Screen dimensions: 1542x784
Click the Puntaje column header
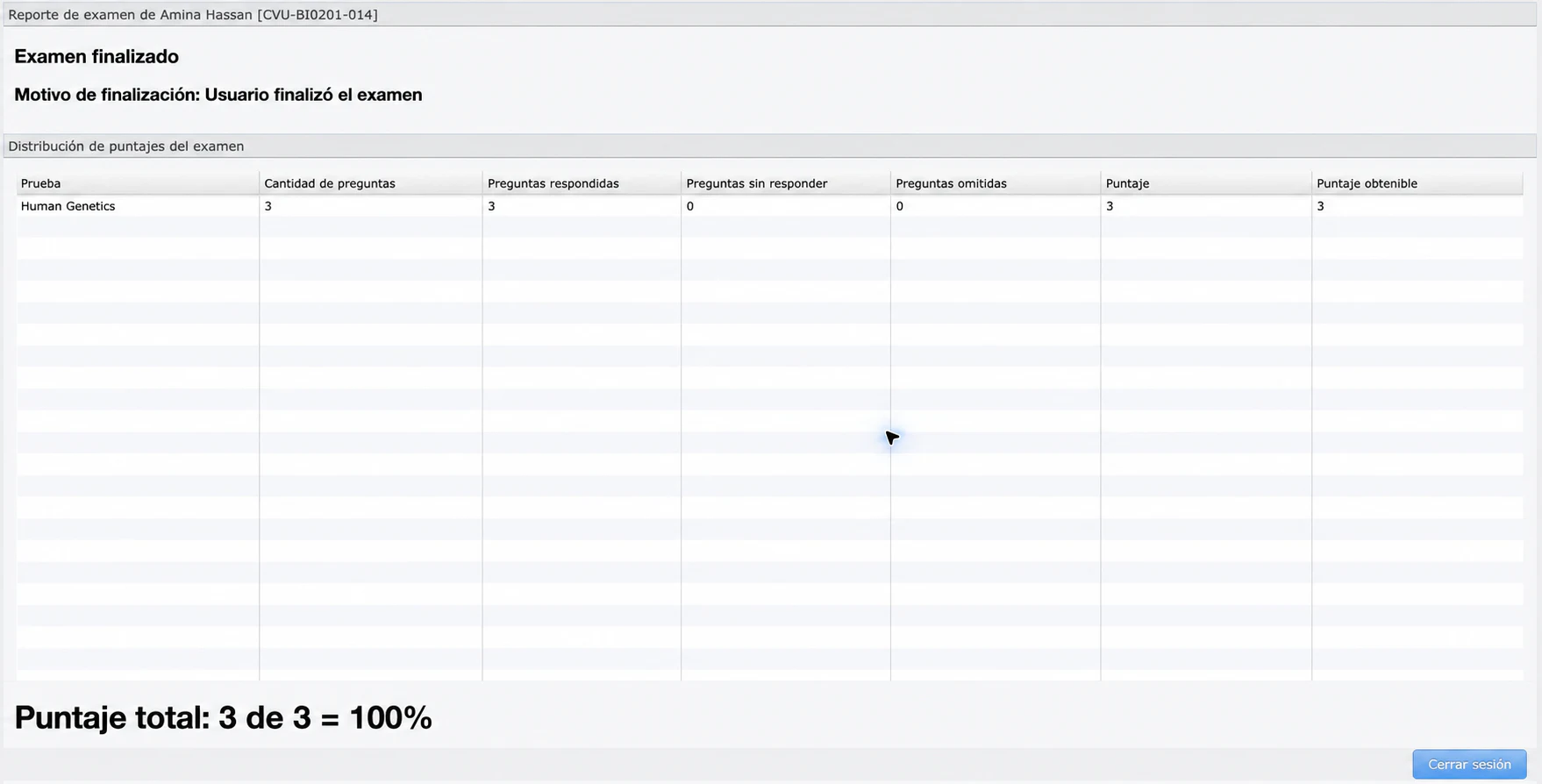(1206, 183)
